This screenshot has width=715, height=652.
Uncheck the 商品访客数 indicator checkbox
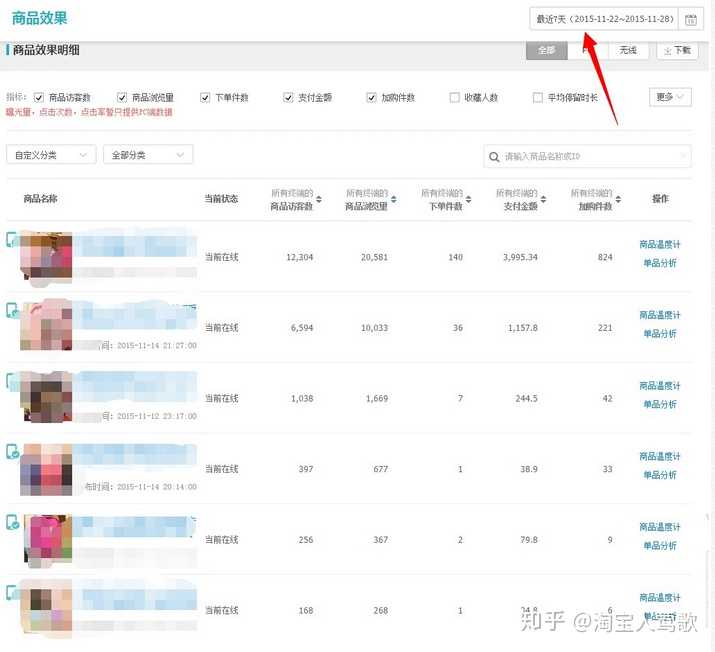pyautogui.click(x=39, y=98)
